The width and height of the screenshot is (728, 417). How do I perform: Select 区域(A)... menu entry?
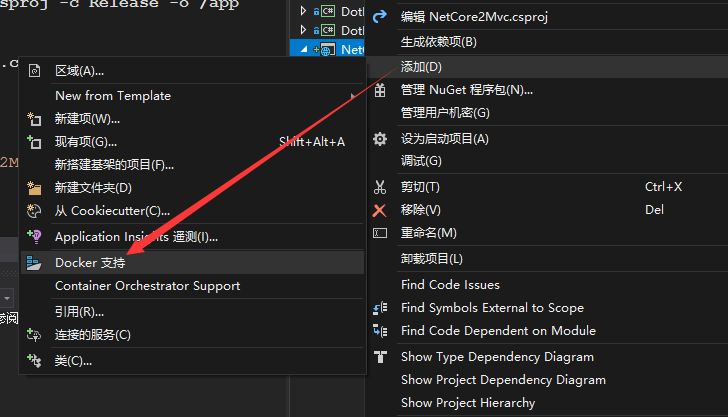point(192,71)
